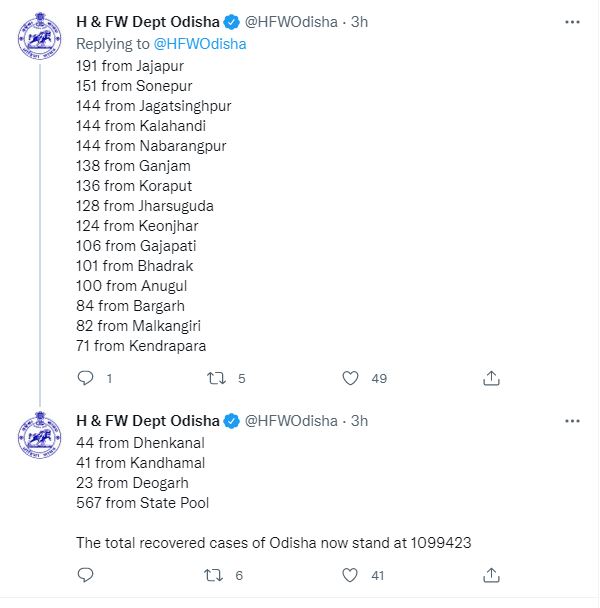The image size is (600, 608).
Task: Click the second tweet's profile avatar
Action: (40, 436)
